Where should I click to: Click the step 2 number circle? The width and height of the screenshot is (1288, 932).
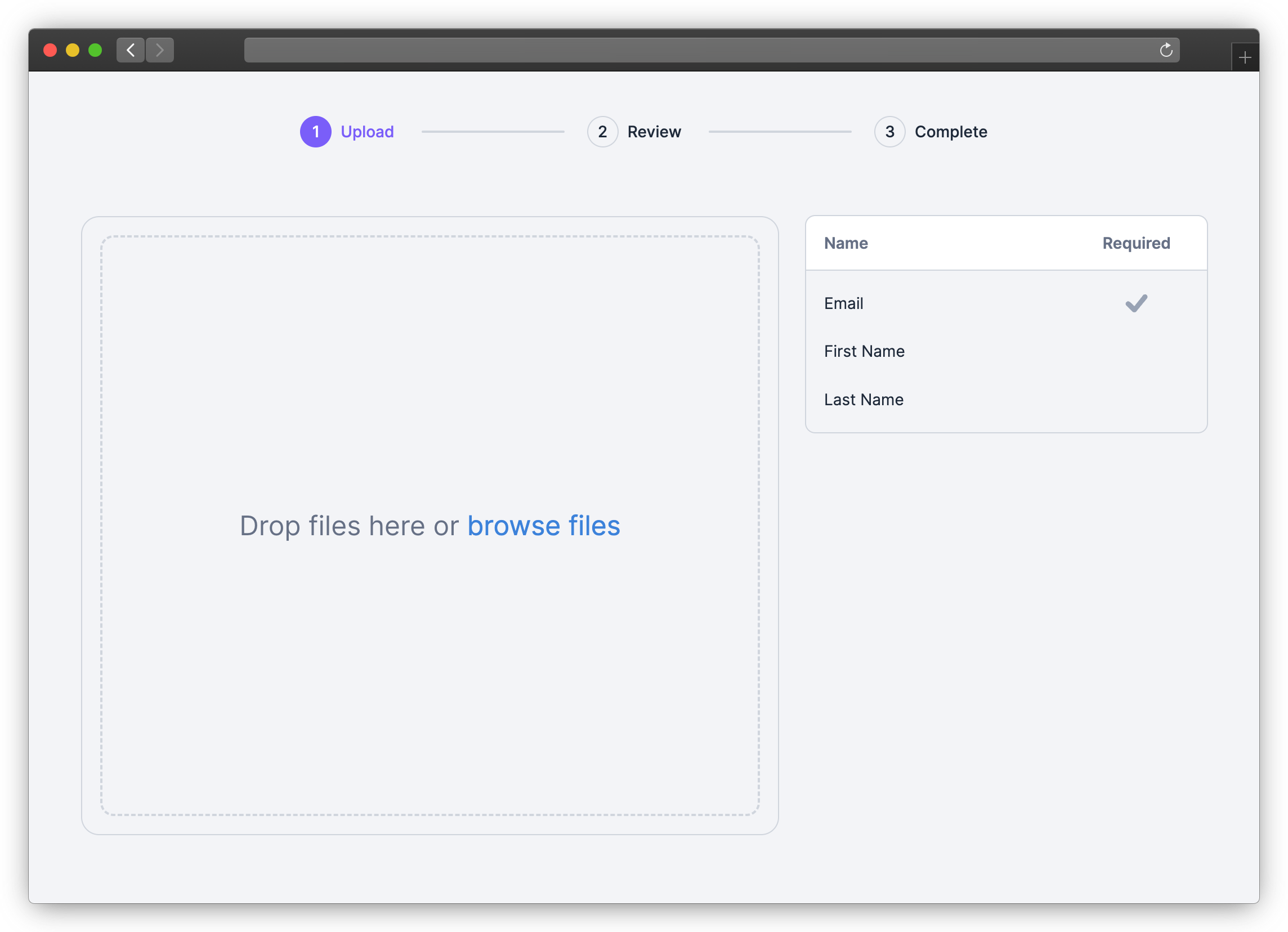(602, 132)
